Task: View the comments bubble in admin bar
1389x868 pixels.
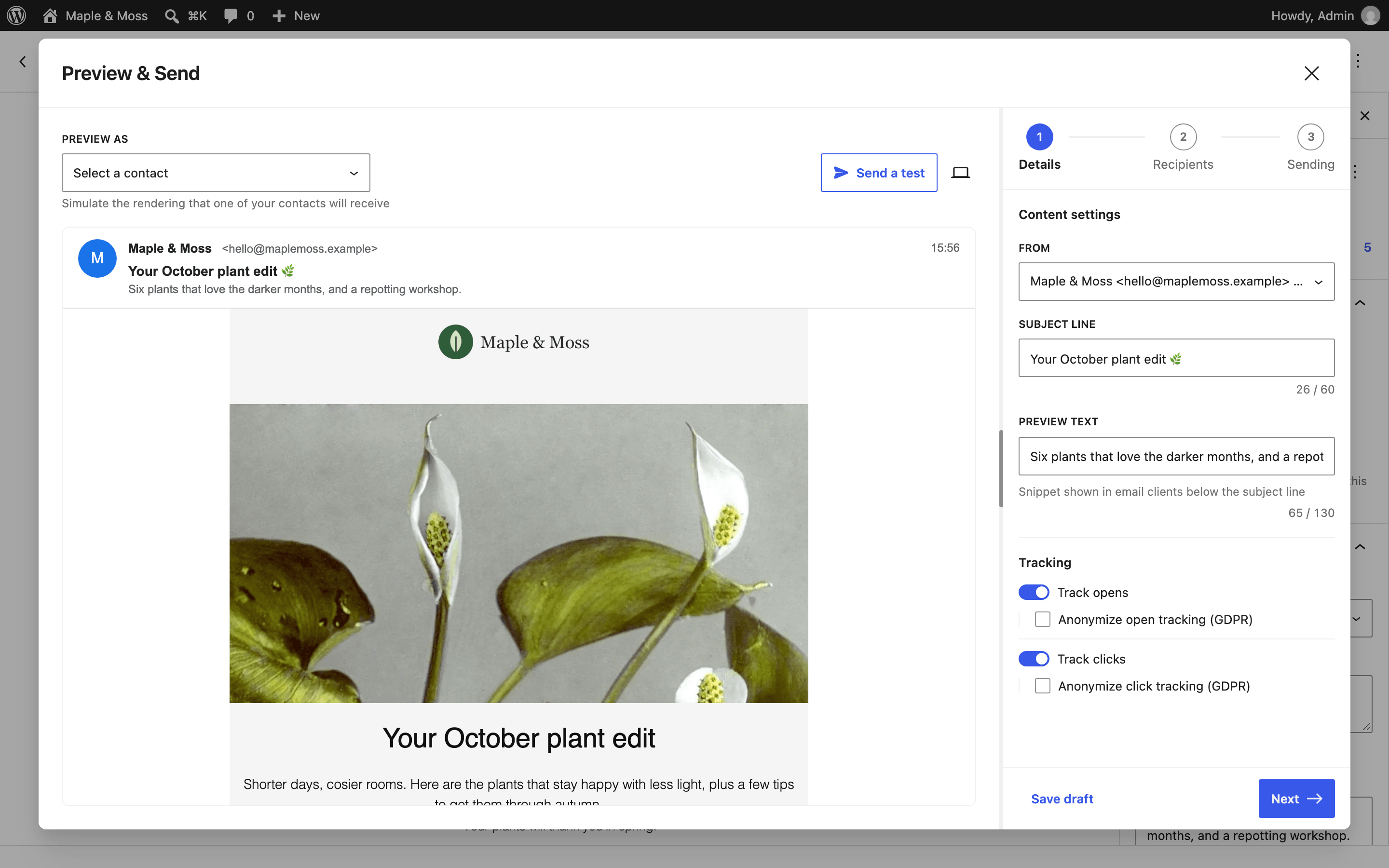Action: pos(231,15)
